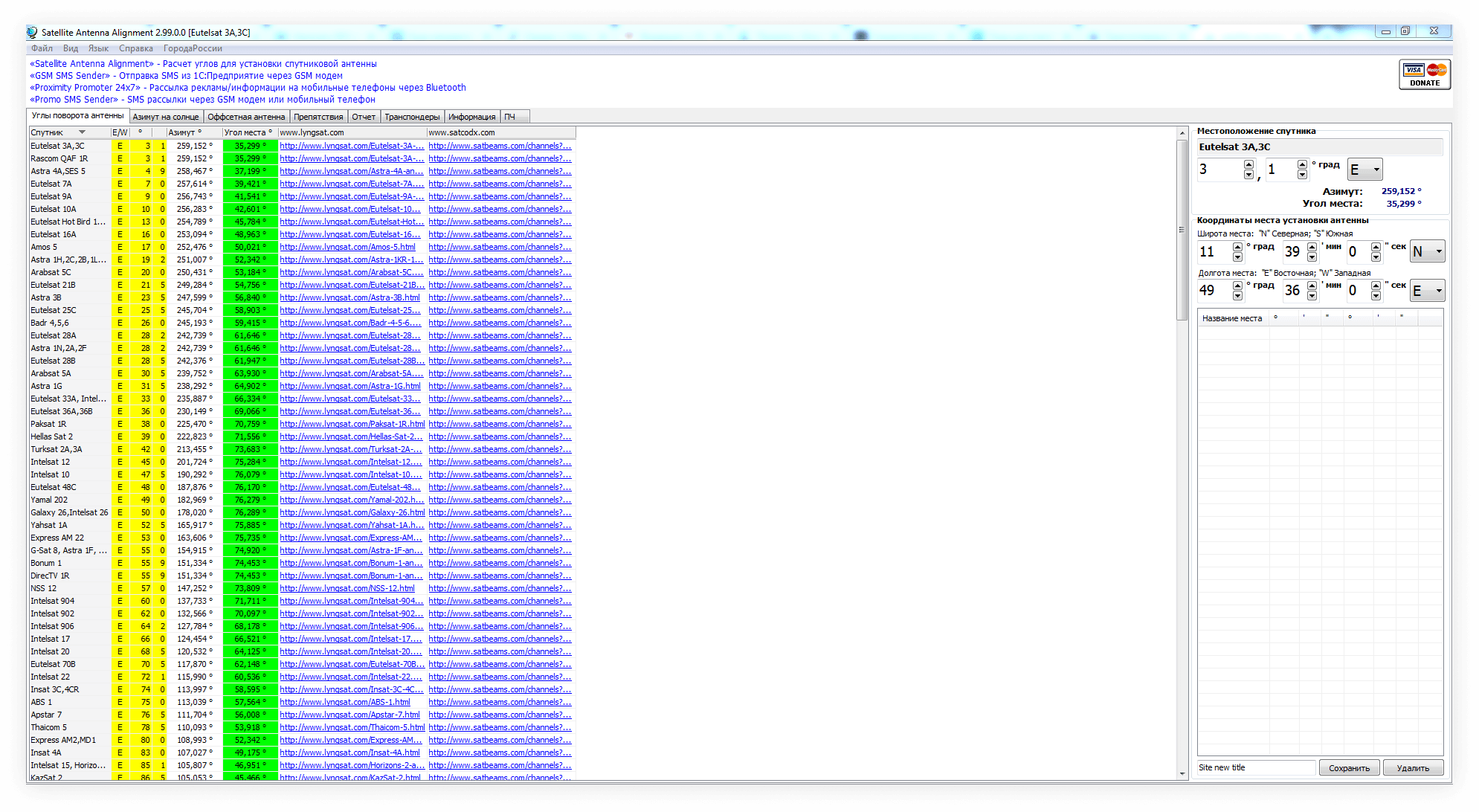Select the Astra 4A,SES 5 satellite row

pyautogui.click(x=302, y=171)
